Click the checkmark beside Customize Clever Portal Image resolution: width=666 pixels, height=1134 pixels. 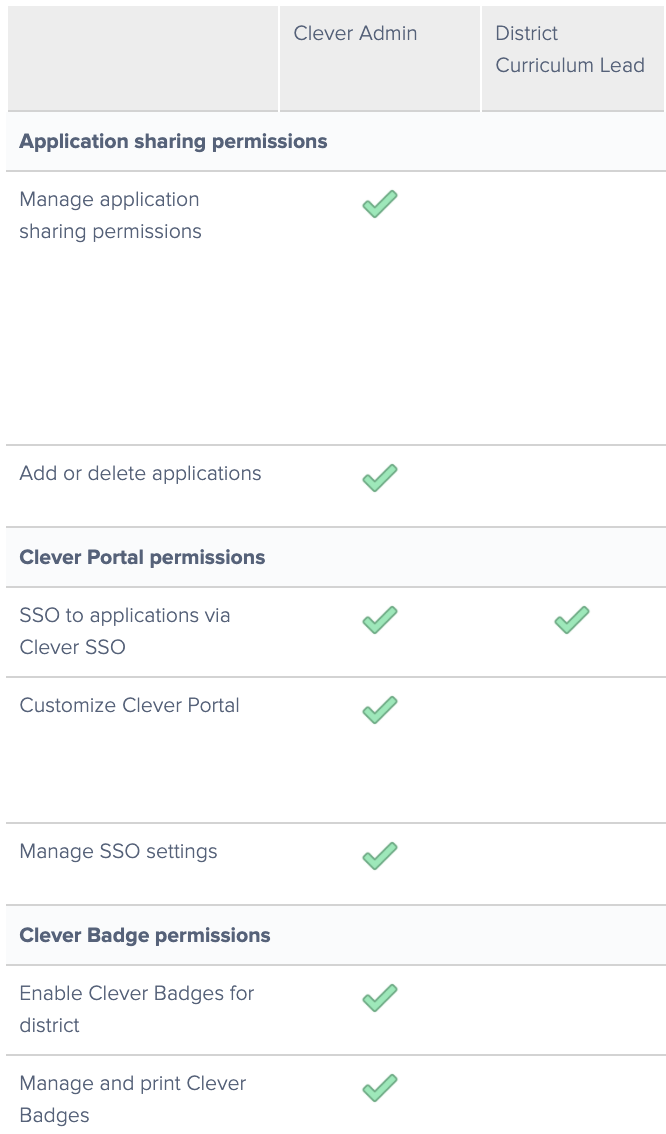click(x=379, y=710)
